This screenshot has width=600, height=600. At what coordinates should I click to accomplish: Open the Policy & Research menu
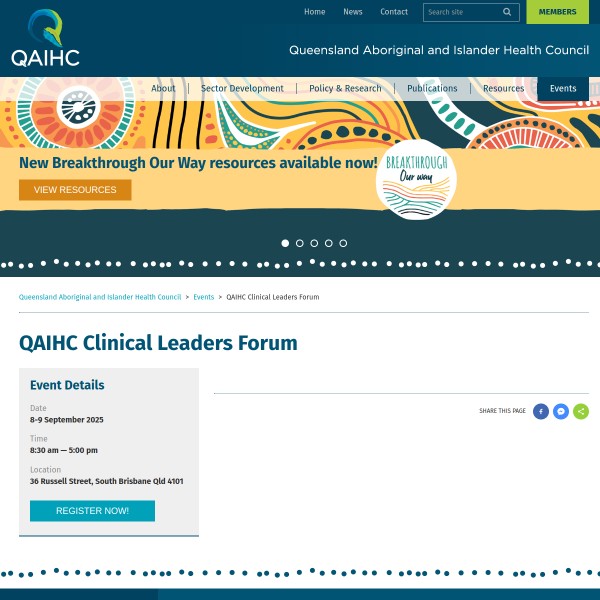pos(345,88)
